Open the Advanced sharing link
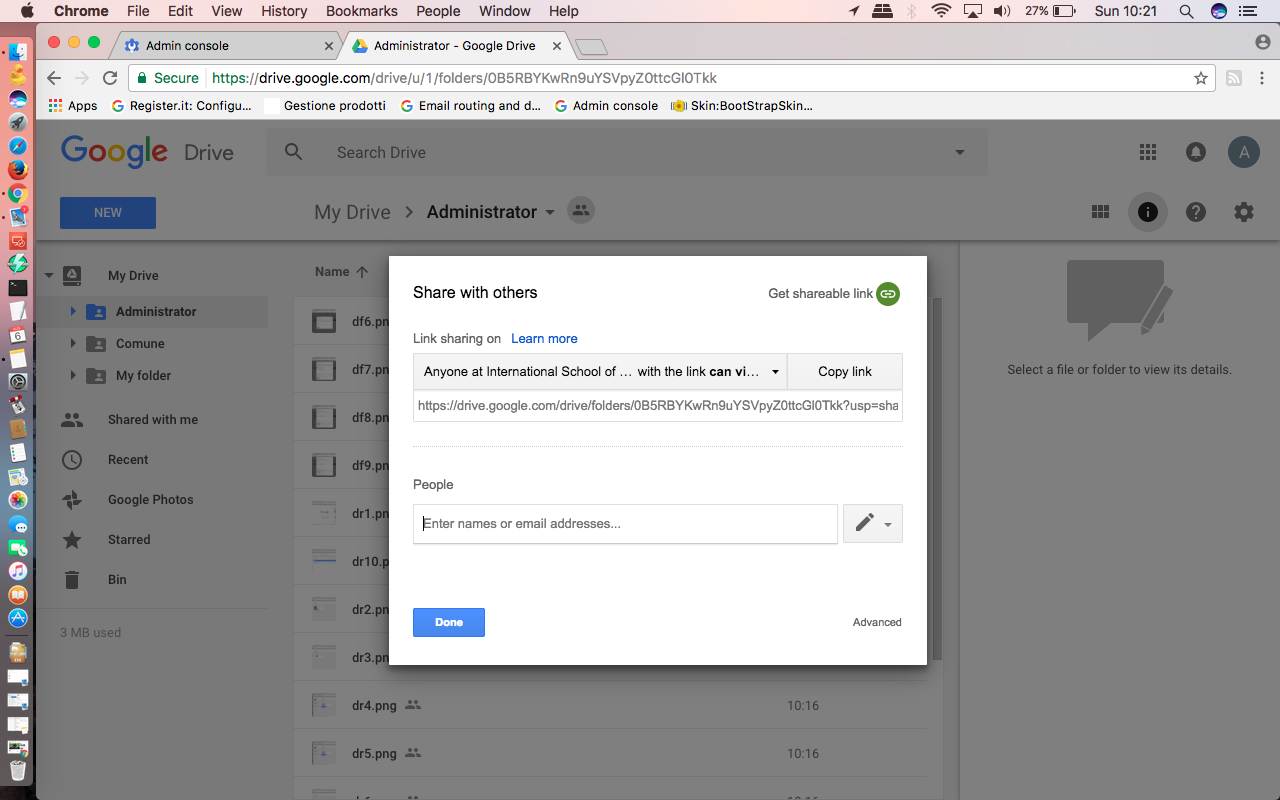Viewport: 1280px width, 800px height. (877, 622)
